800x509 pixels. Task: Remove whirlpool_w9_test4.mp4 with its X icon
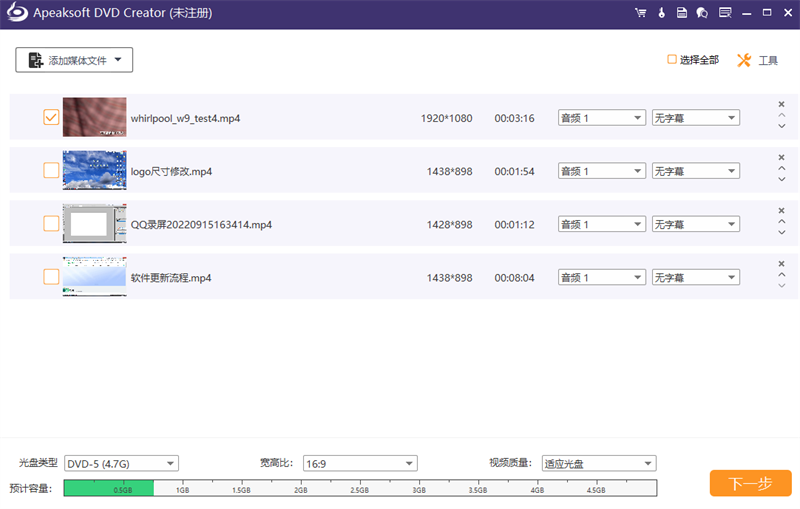click(781, 104)
